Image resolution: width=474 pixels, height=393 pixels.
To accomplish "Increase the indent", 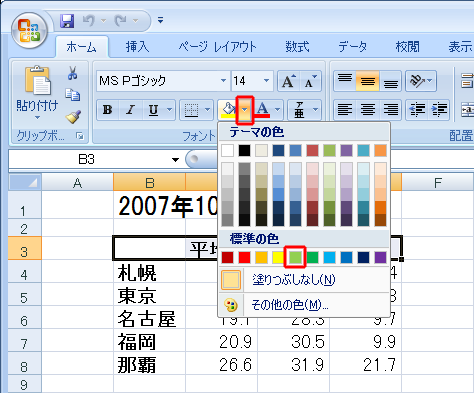I will pos(439,110).
